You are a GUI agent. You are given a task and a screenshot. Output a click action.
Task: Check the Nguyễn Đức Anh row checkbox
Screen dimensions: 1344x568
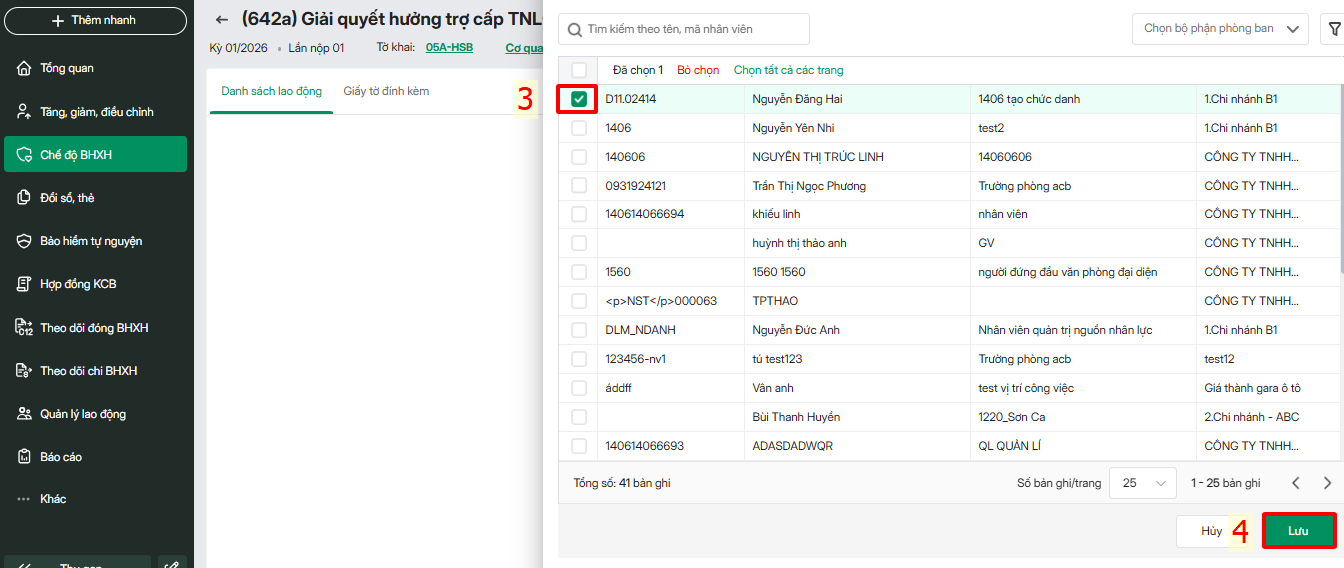click(579, 330)
